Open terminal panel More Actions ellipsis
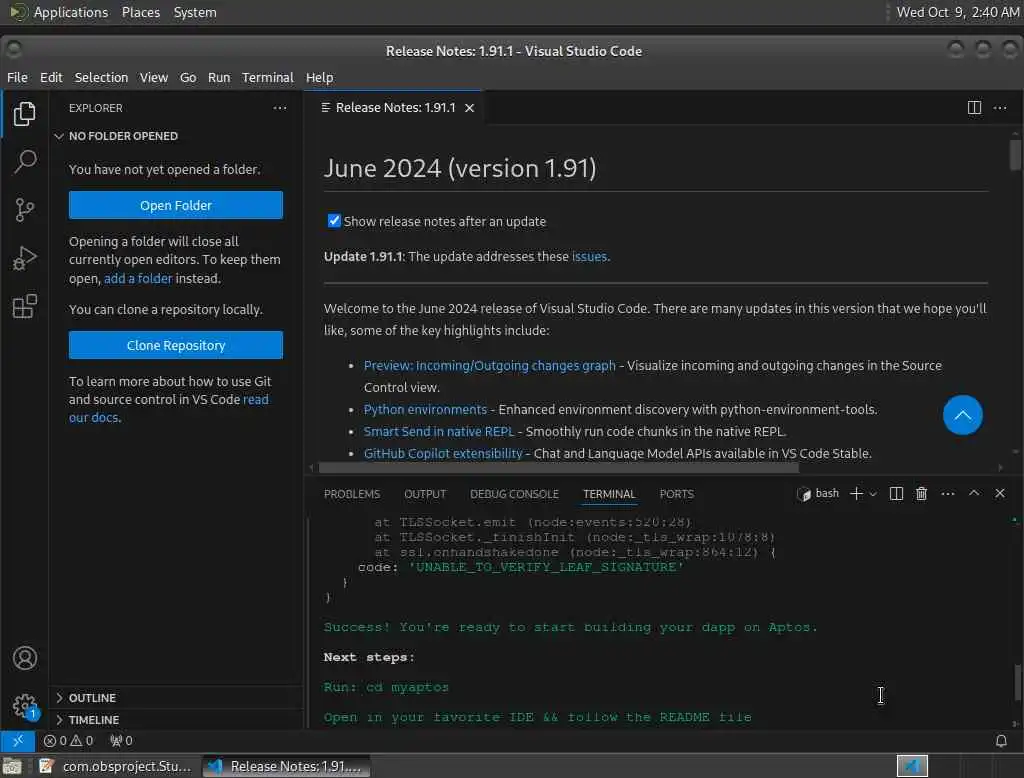Screen dimensions: 1024x778 [x=948, y=493]
